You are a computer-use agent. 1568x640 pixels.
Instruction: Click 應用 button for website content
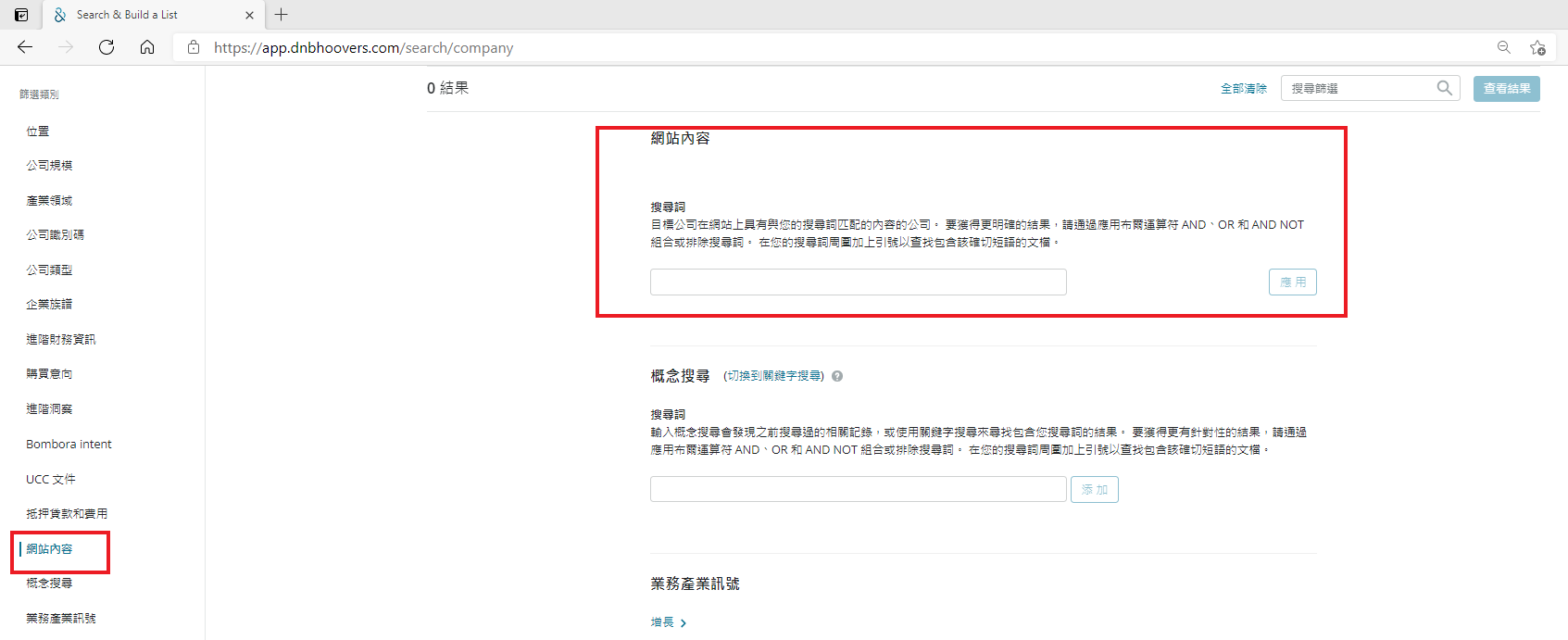coord(1292,282)
